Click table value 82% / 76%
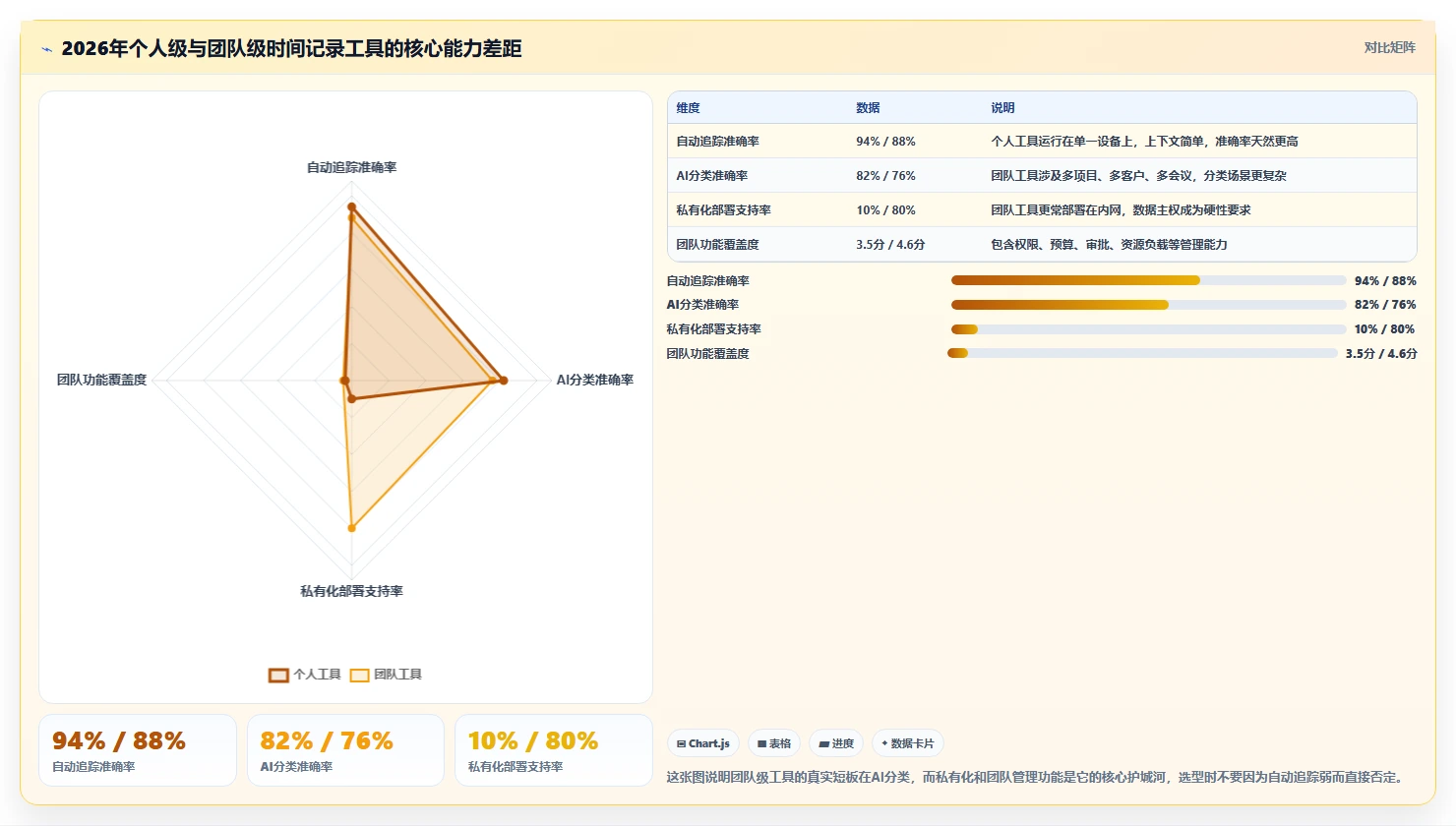The height and width of the screenshot is (826, 1456). coord(885,176)
